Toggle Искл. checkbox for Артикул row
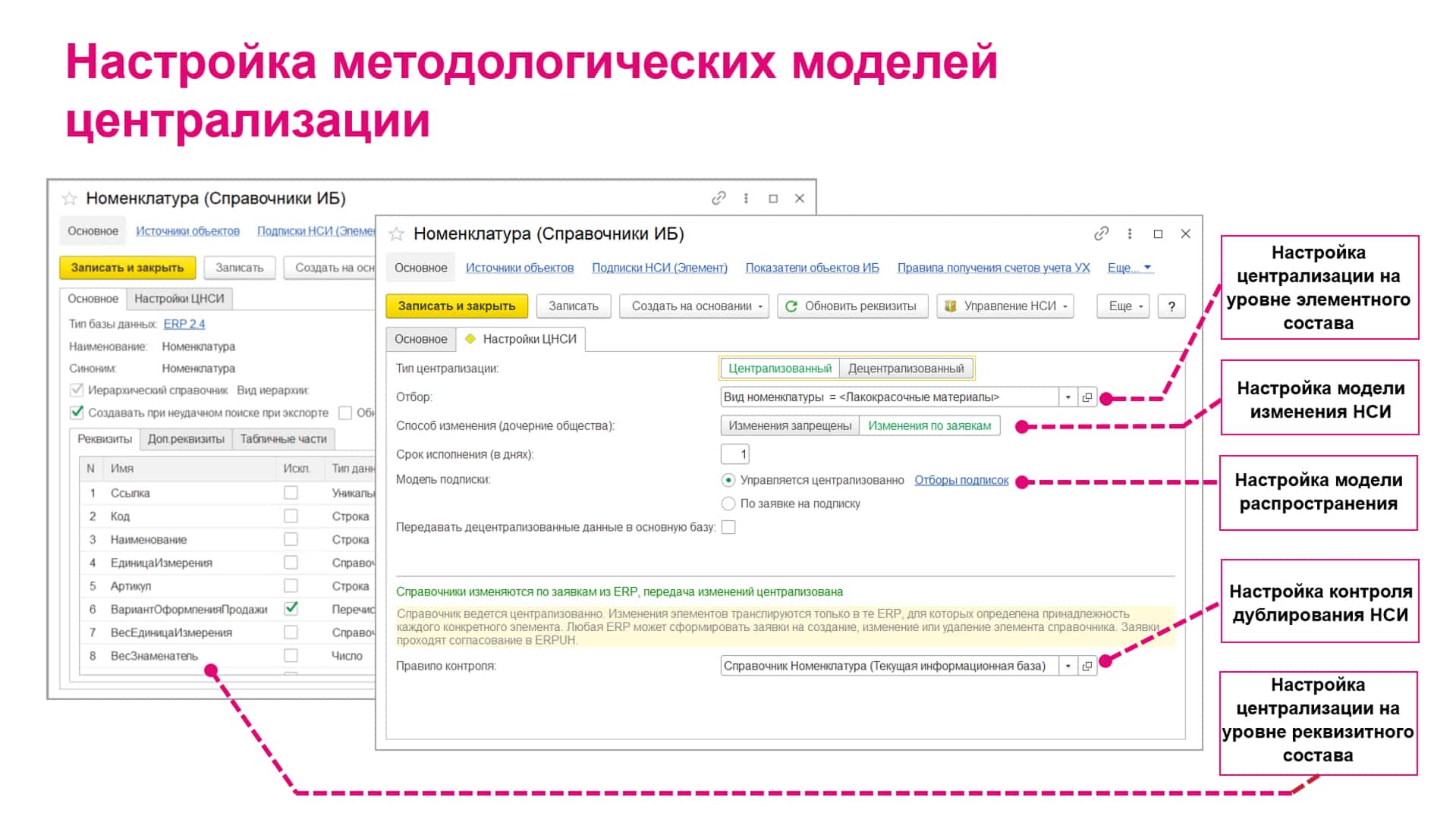The image size is (1456, 819). [291, 586]
